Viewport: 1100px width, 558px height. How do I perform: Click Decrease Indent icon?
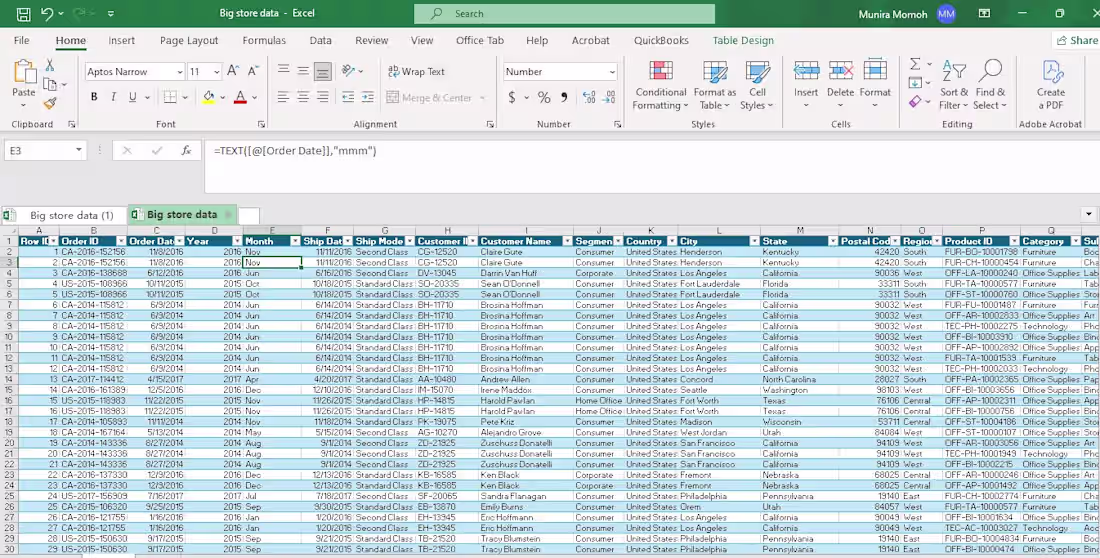[348, 98]
